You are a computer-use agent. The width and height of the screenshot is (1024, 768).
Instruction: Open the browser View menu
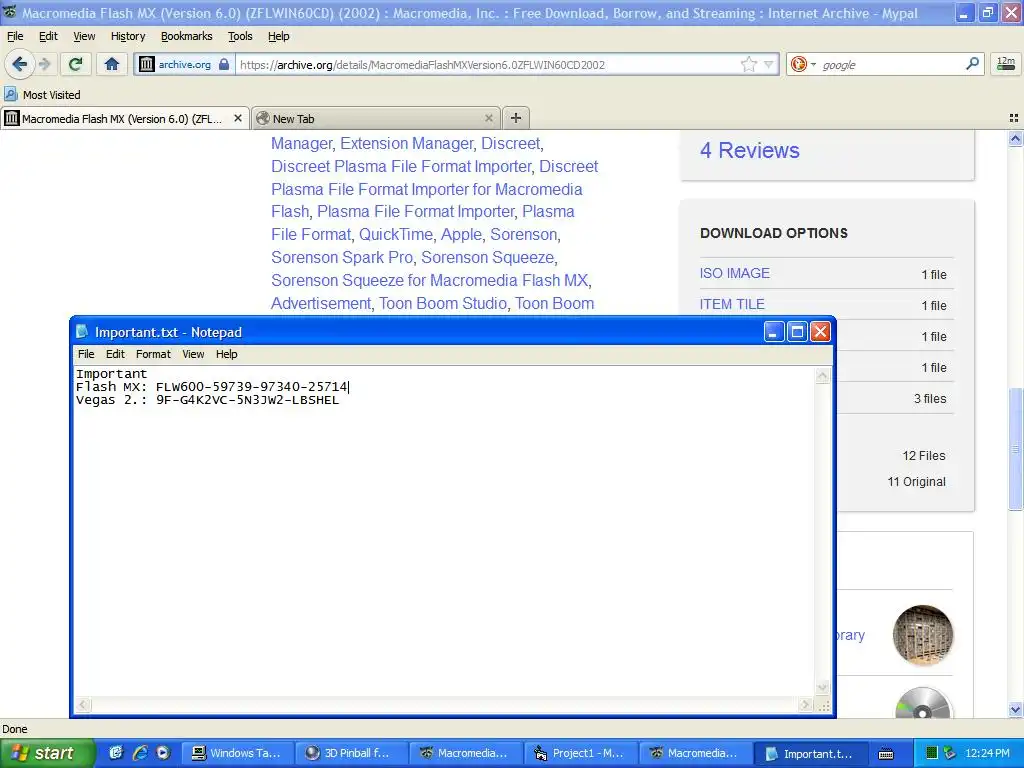click(x=84, y=36)
